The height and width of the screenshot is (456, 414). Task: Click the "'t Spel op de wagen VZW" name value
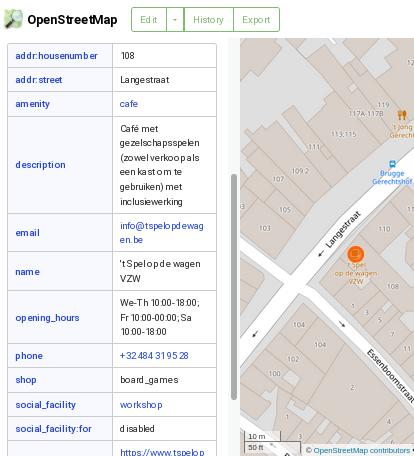point(160,271)
